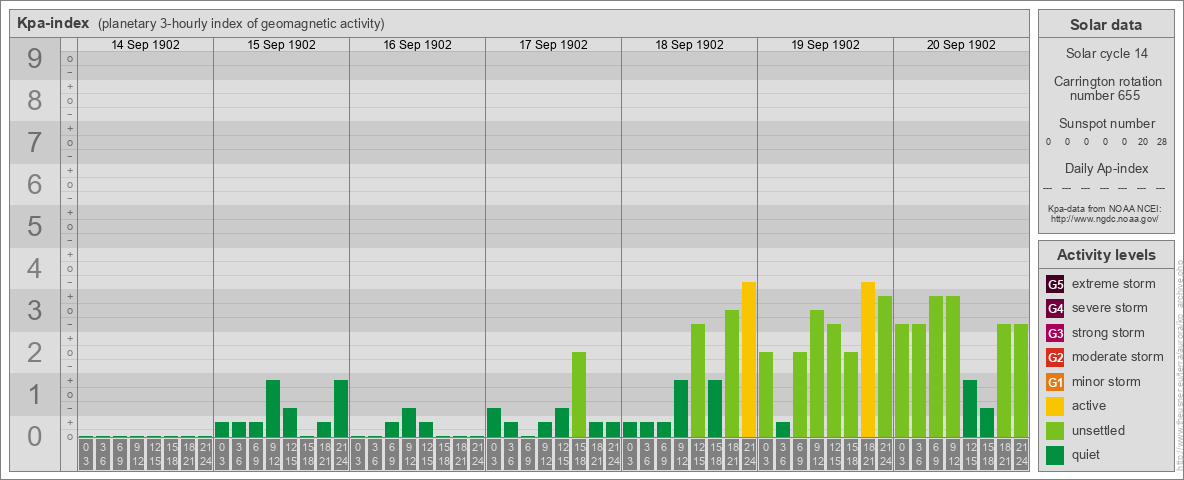Screen dimensions: 1184x480
Task: Select the light green unsettled swatch
Action: coord(1055,430)
